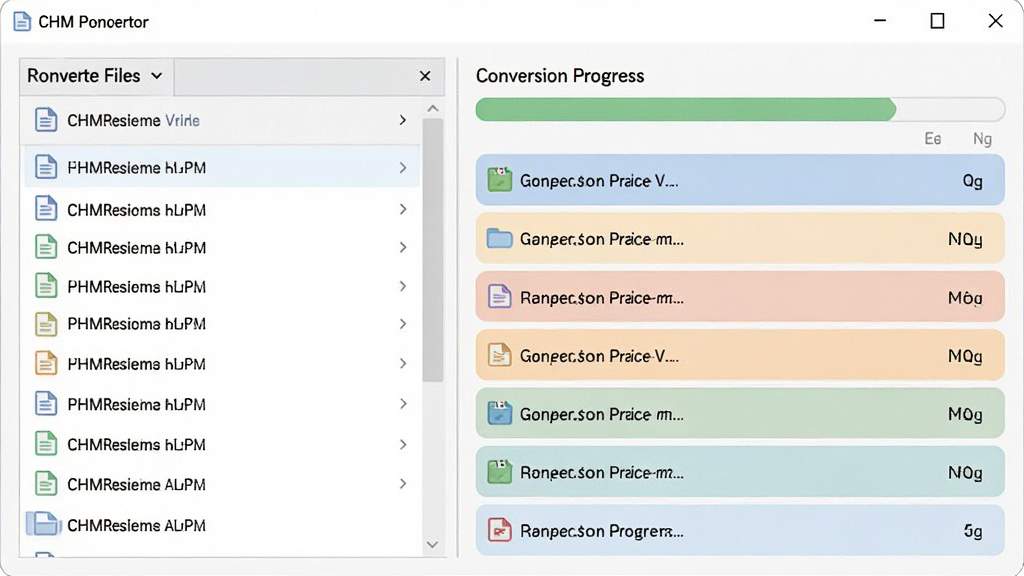Click the blue disk icon in Gonper.son Praice row
This screenshot has width=1024, height=576.
pyautogui.click(x=500, y=413)
